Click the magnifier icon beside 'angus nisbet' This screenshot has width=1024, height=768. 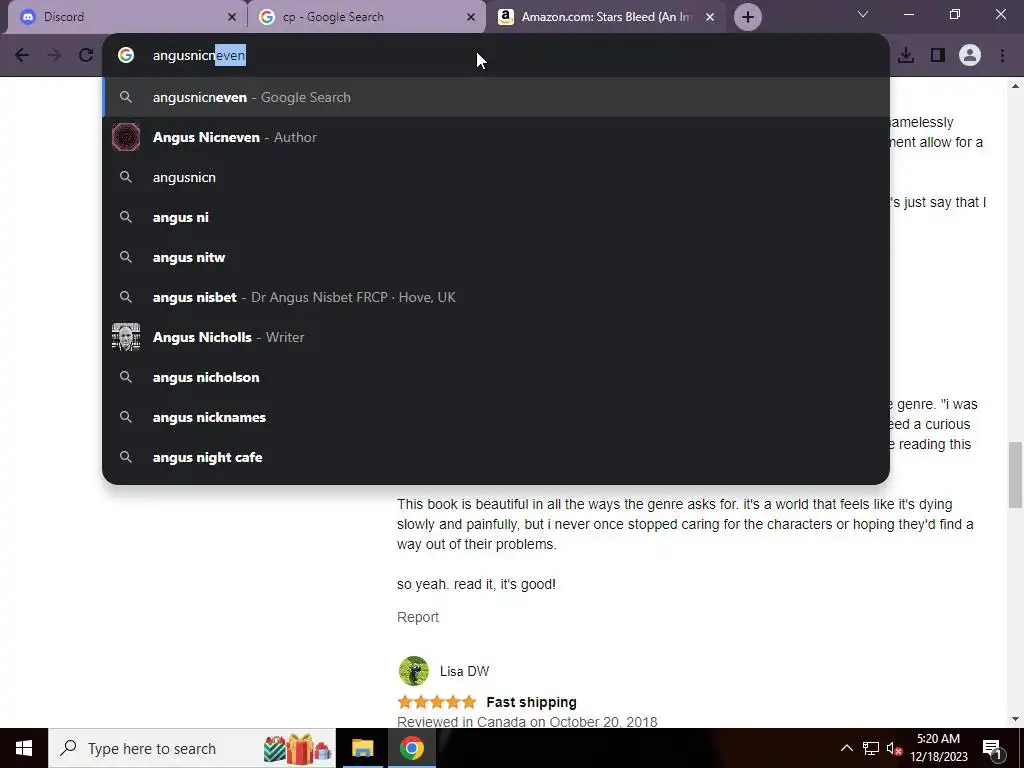pos(126,297)
